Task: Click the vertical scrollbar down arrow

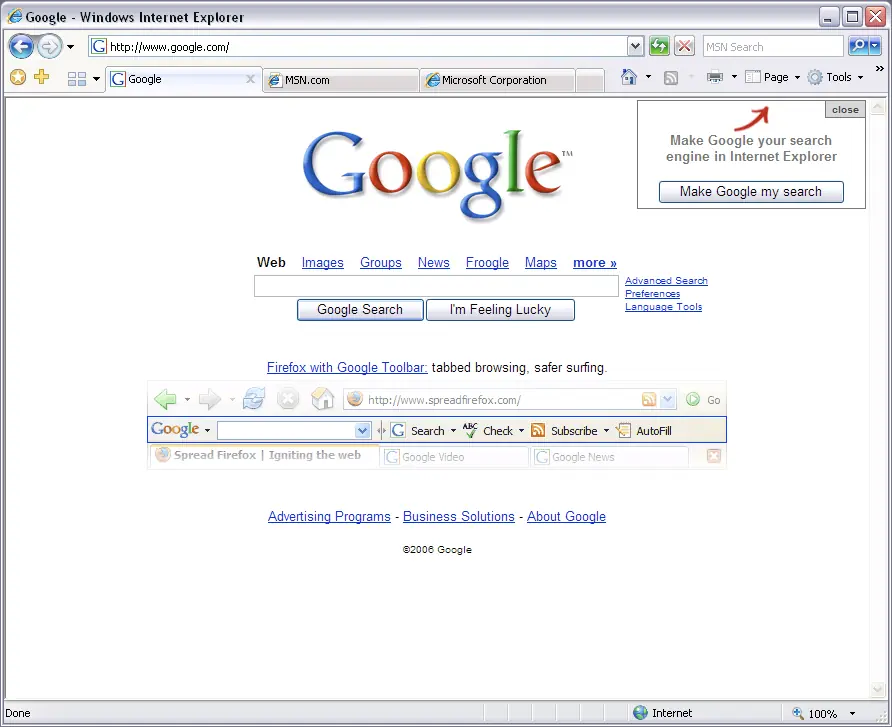Action: [878, 689]
